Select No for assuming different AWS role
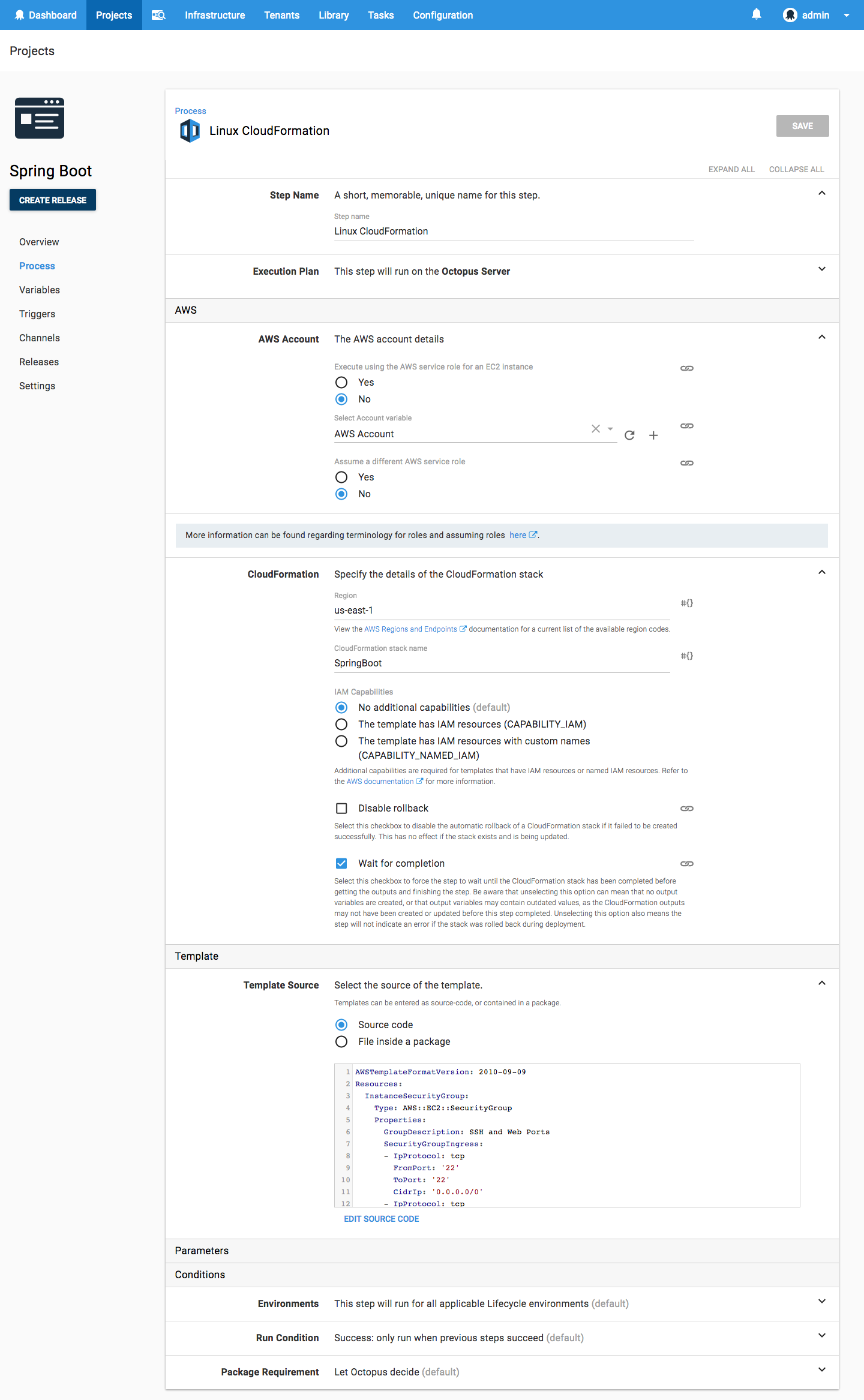 coord(341,494)
